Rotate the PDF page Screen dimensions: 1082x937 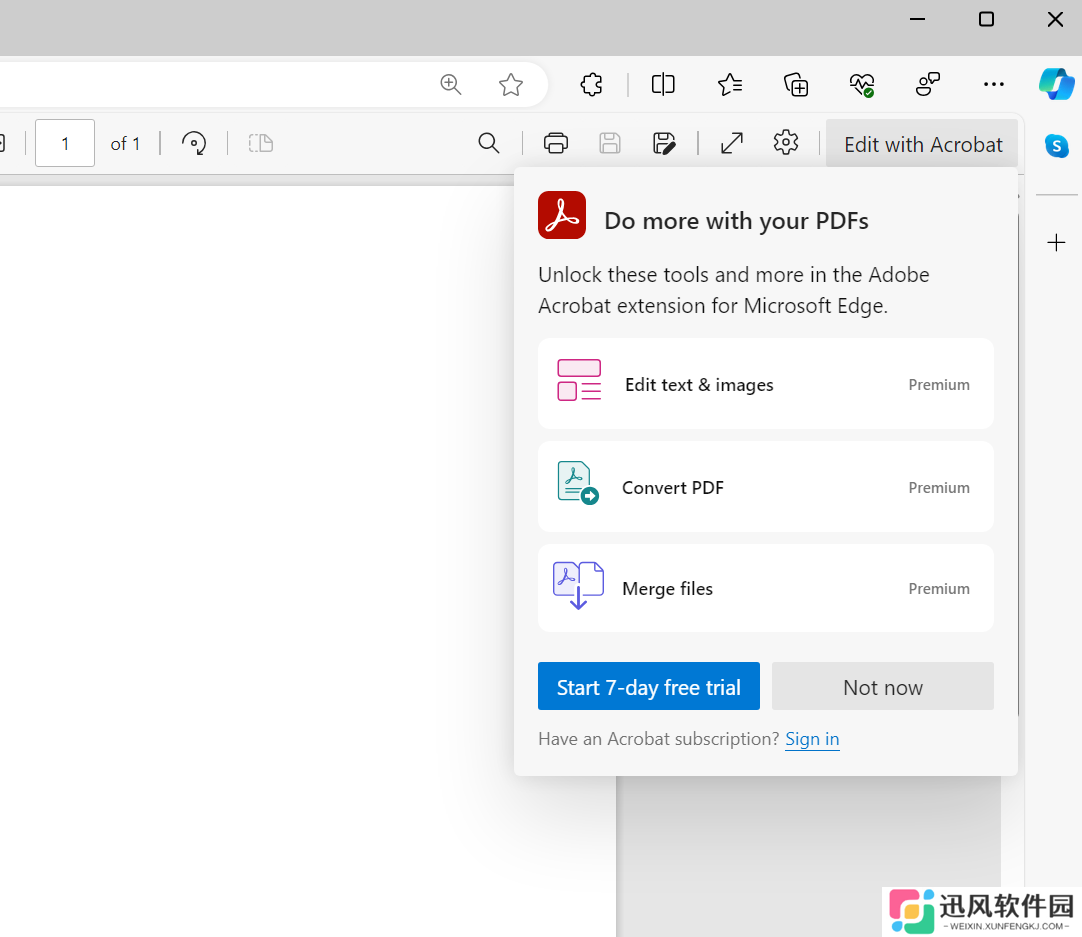pyautogui.click(x=194, y=143)
